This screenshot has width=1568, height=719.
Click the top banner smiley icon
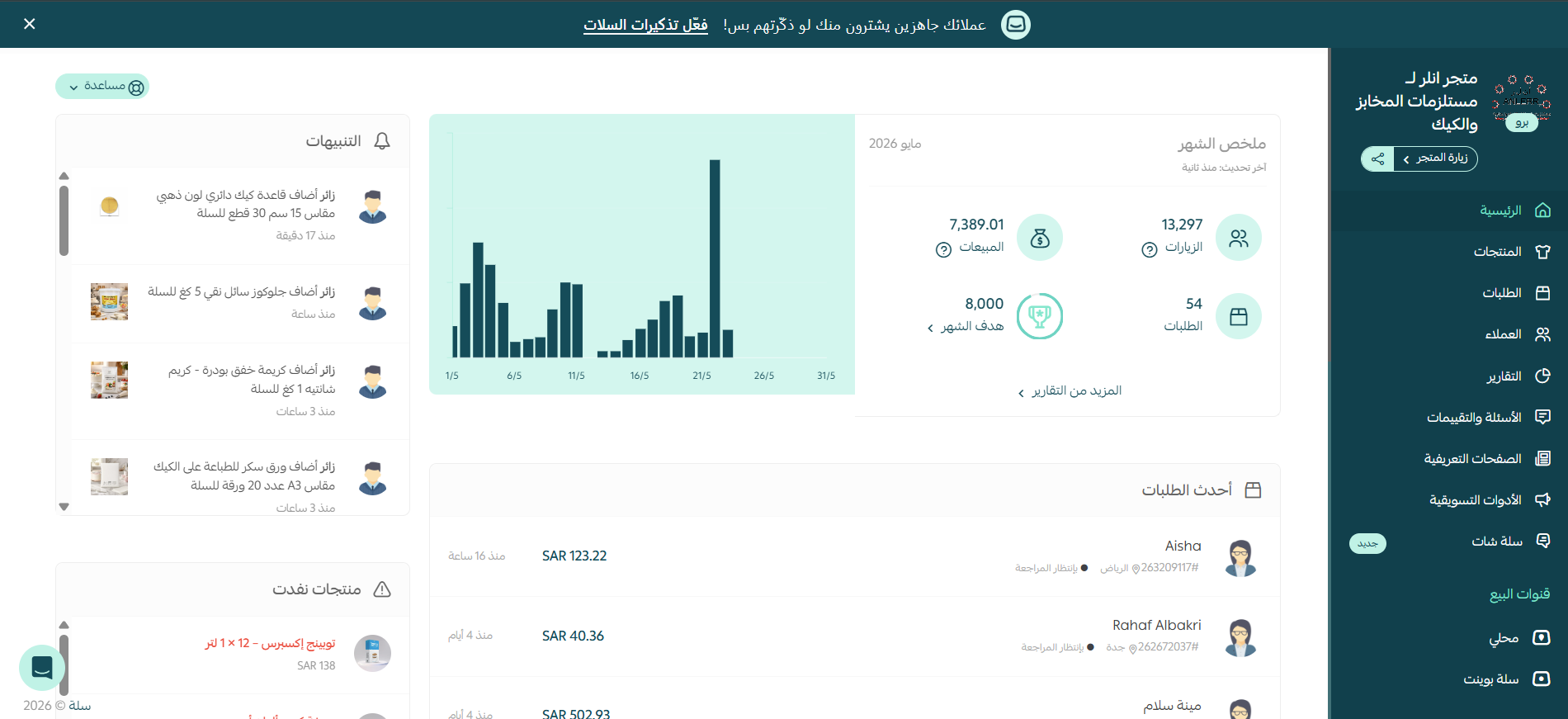tap(1016, 25)
